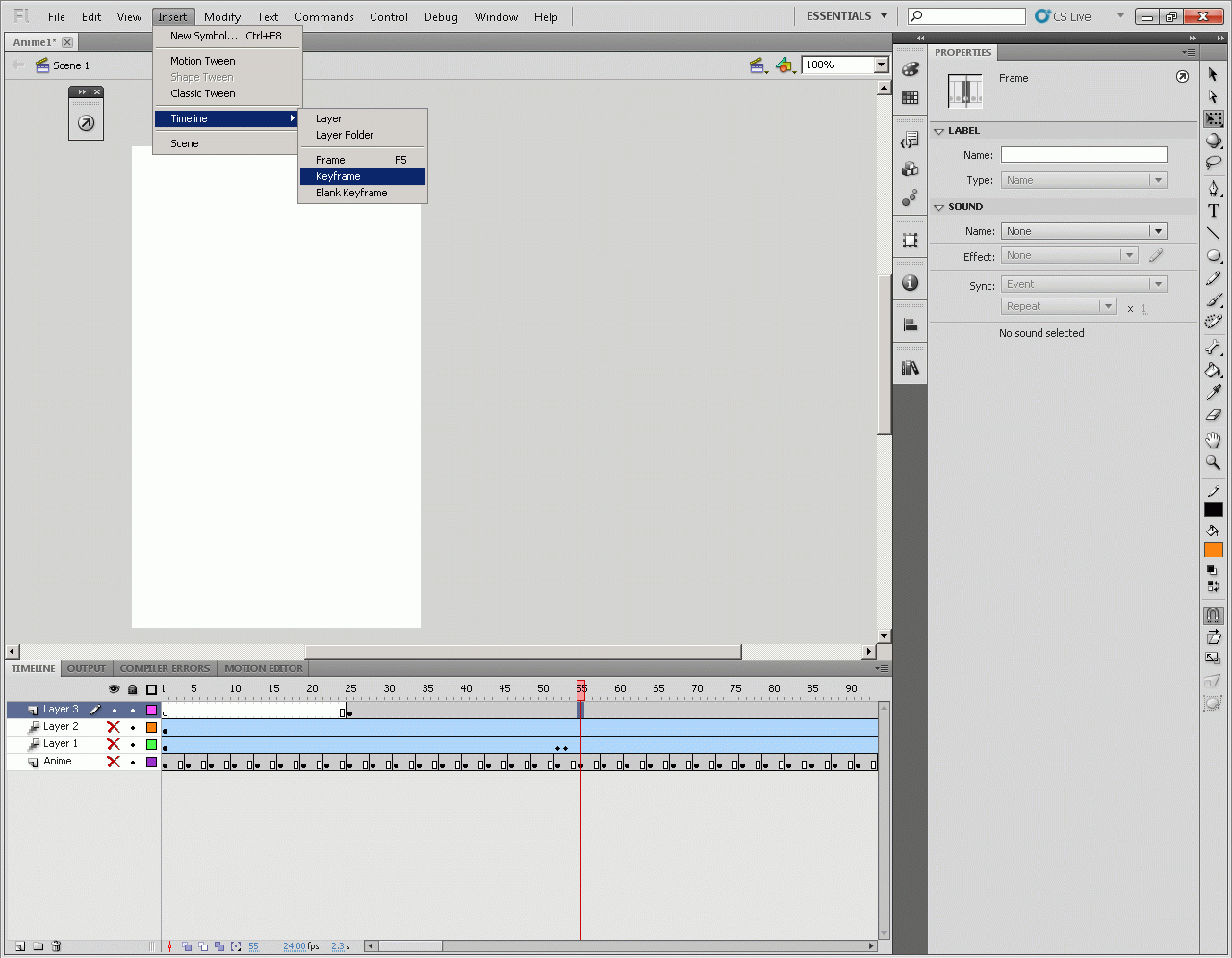Image resolution: width=1232 pixels, height=958 pixels.
Task: Open the Modify menu
Action: pyautogui.click(x=222, y=17)
